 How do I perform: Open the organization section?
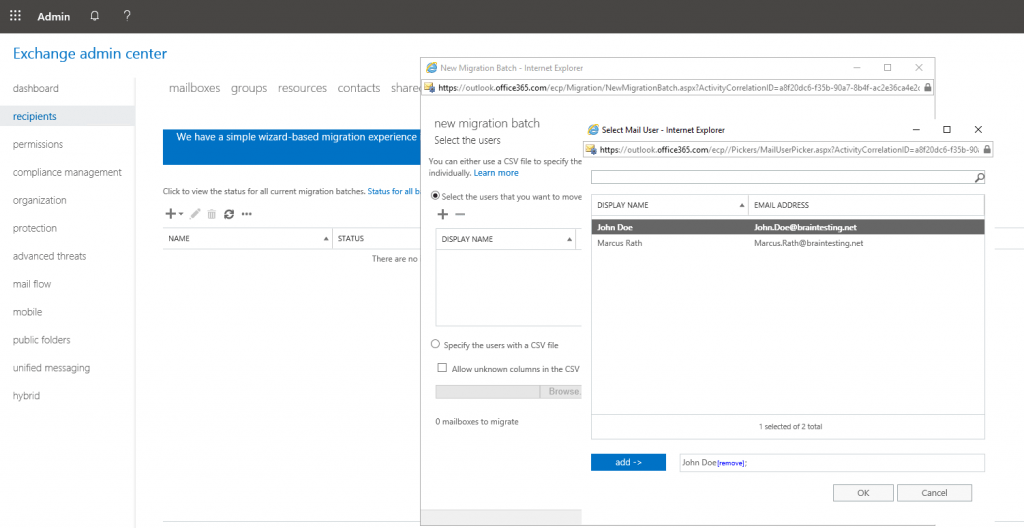[39, 200]
